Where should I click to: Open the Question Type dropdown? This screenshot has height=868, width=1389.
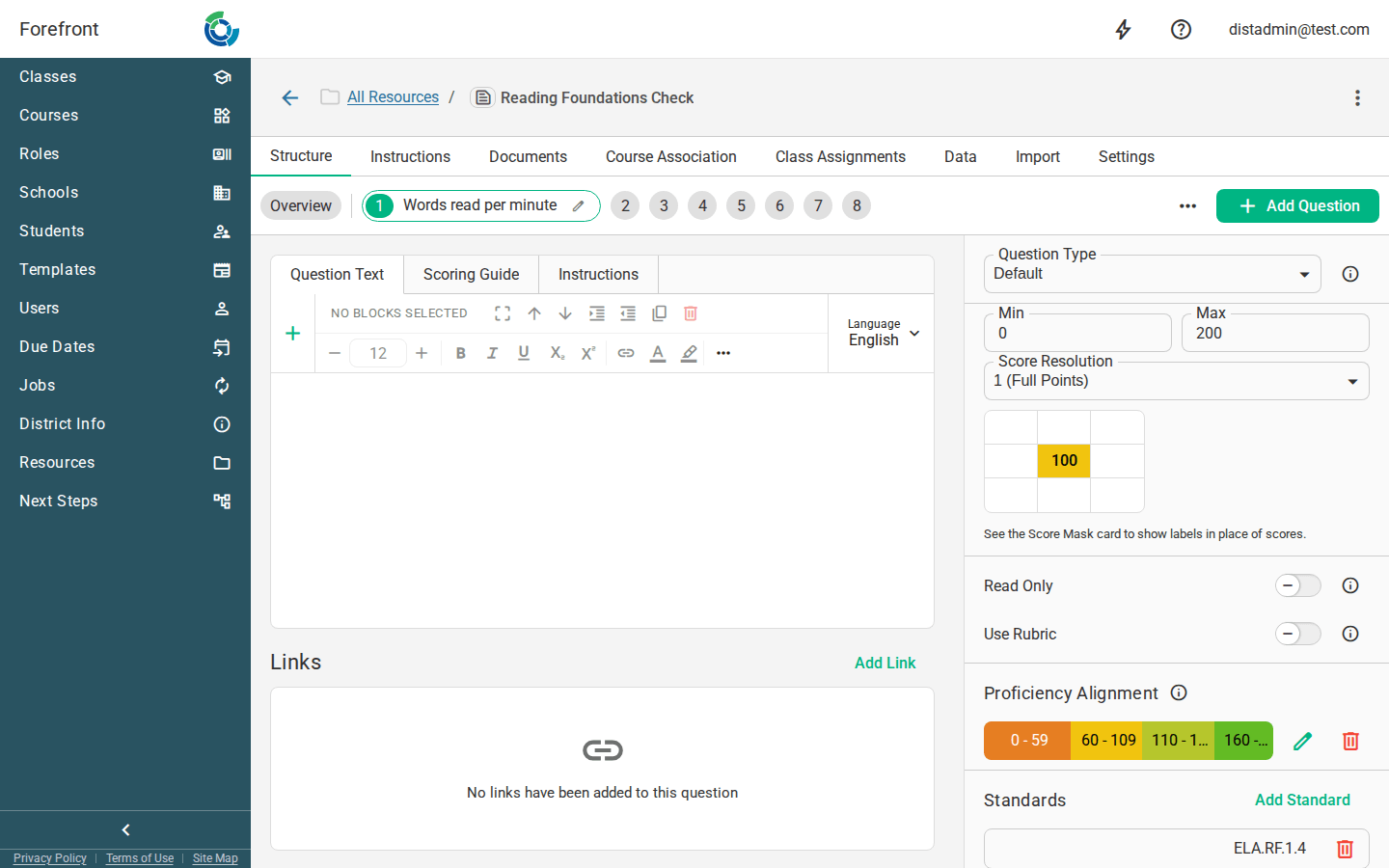click(x=1153, y=274)
